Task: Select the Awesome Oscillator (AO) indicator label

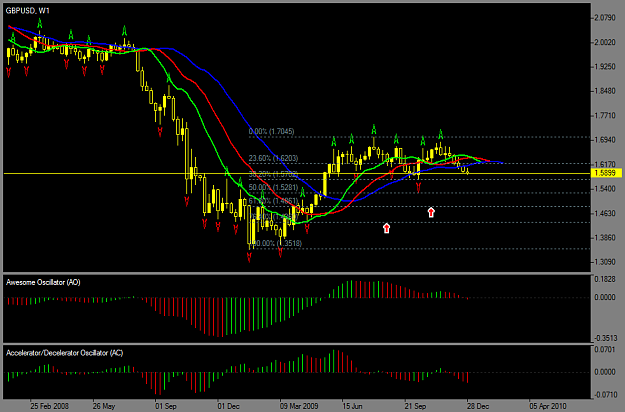Action: (43, 282)
